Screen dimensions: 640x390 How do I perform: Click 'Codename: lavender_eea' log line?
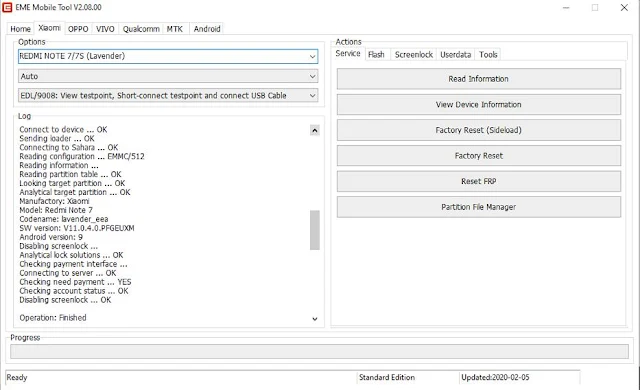[x=64, y=219]
